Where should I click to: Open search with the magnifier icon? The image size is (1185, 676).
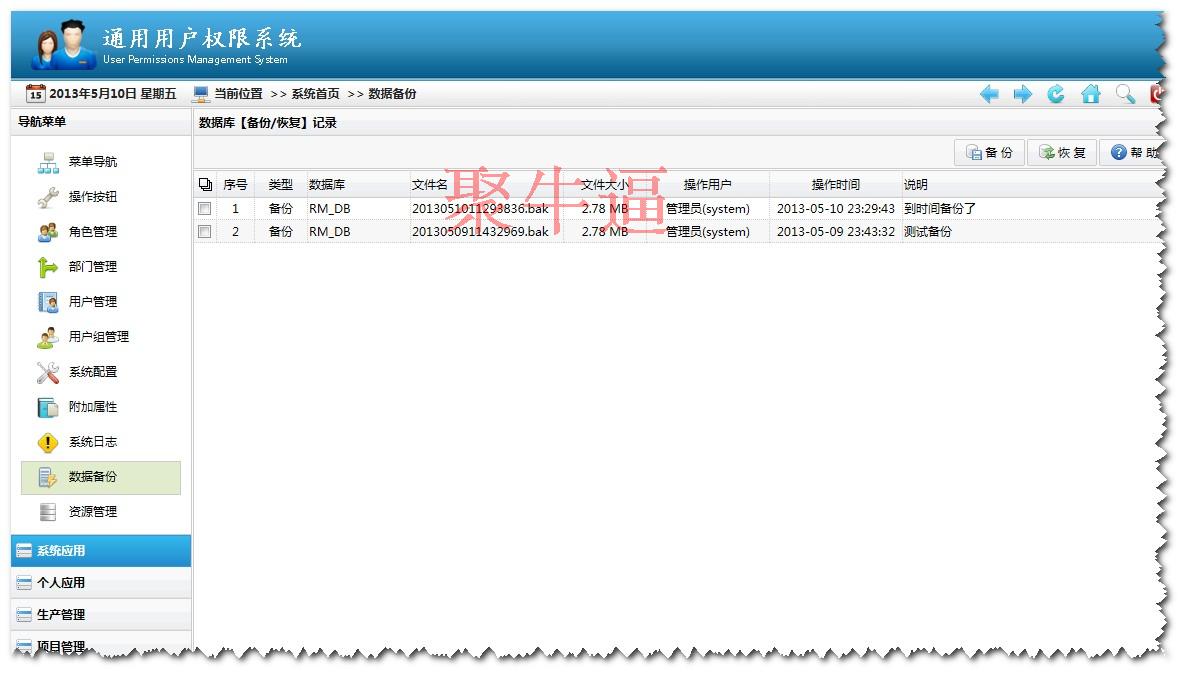(1125, 94)
